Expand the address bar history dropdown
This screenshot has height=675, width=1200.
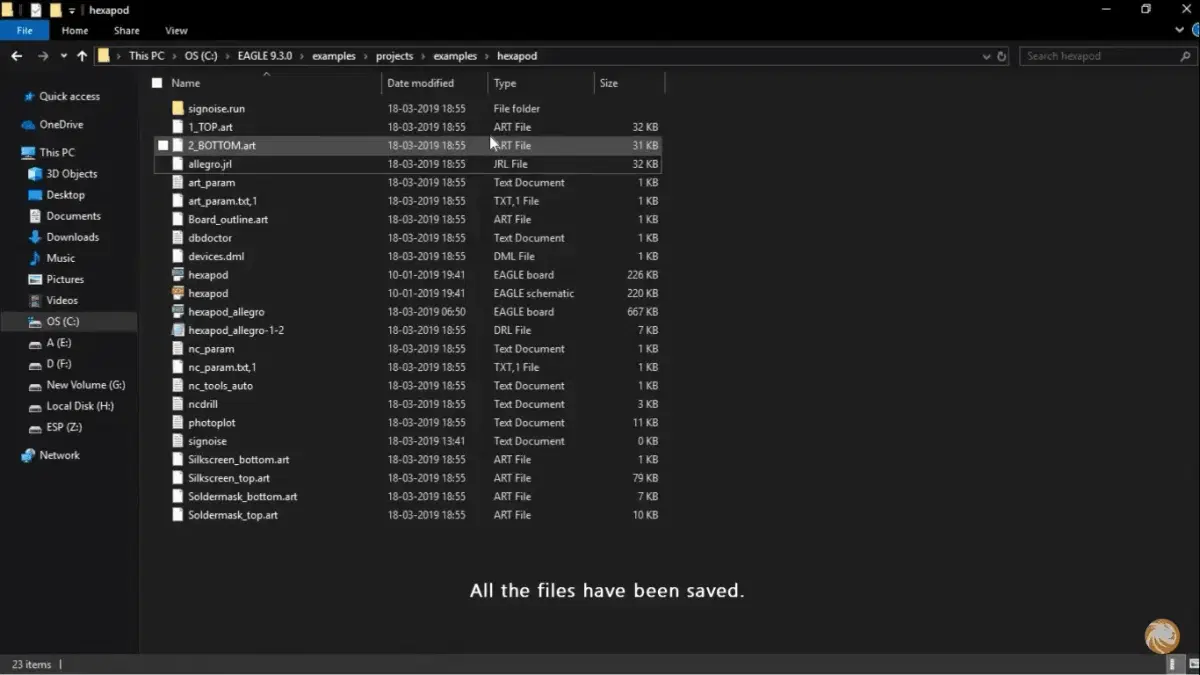pyautogui.click(x=986, y=57)
